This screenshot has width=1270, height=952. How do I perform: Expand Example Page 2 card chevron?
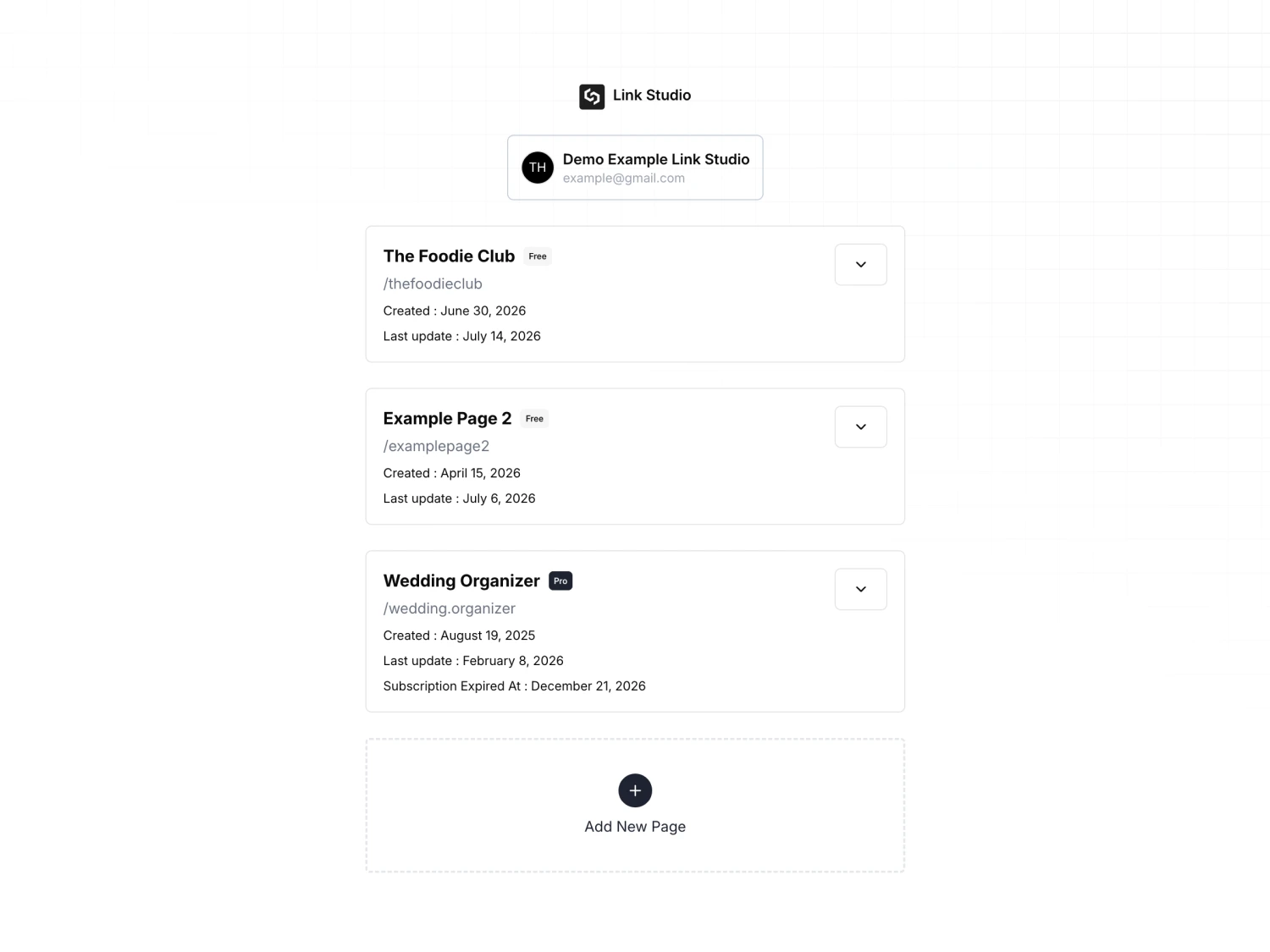click(x=860, y=427)
